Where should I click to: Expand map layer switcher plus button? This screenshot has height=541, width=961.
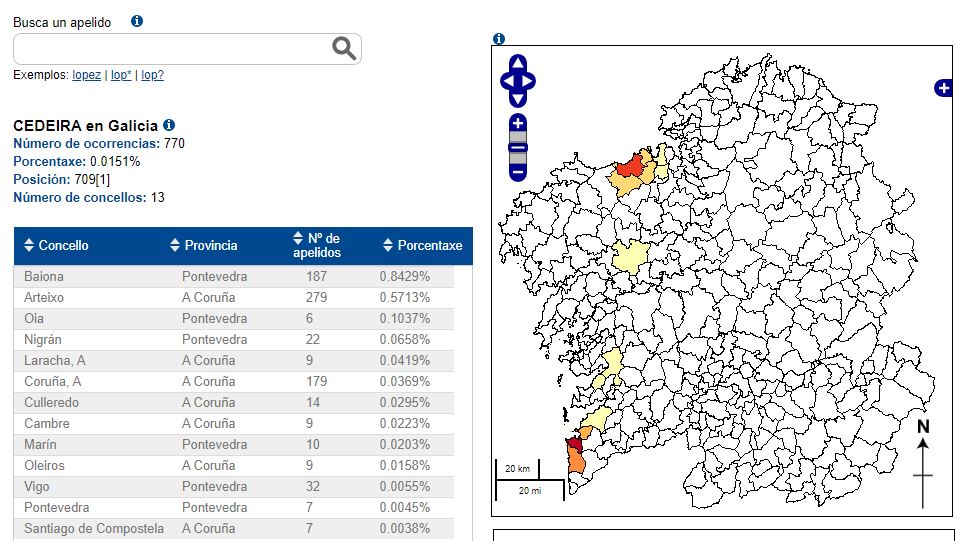(x=943, y=88)
